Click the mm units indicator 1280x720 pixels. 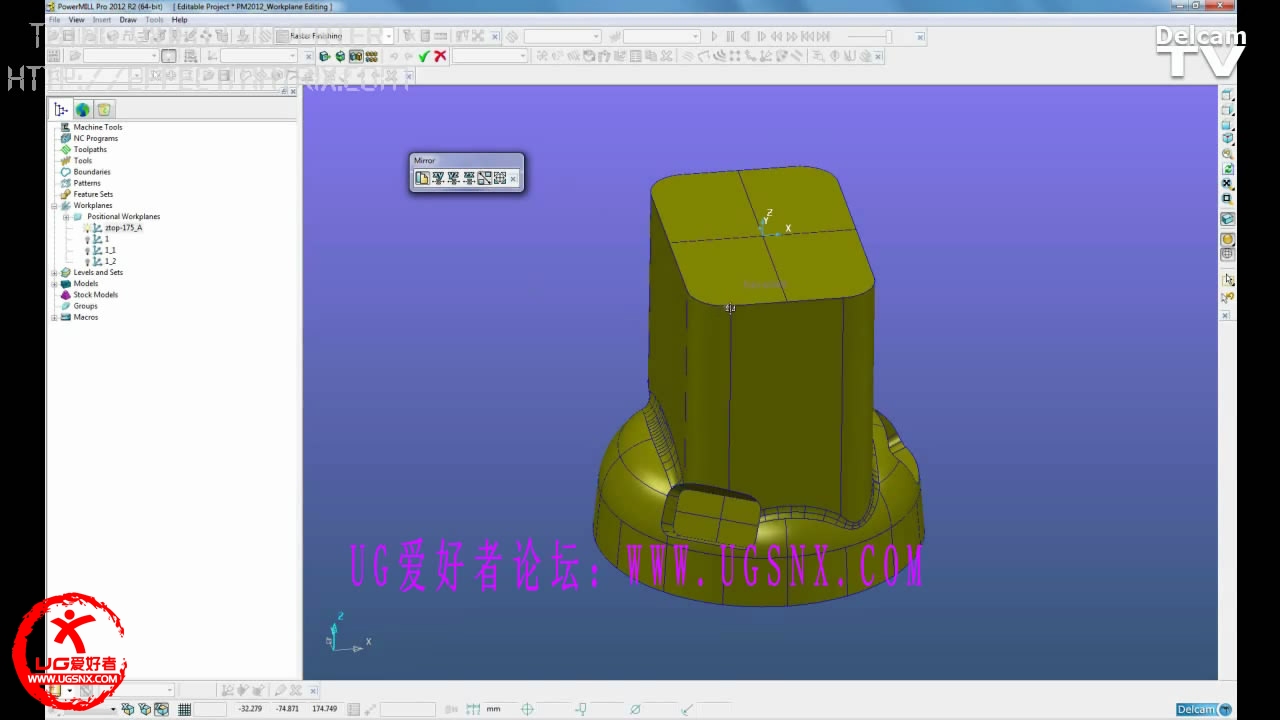tap(494, 709)
